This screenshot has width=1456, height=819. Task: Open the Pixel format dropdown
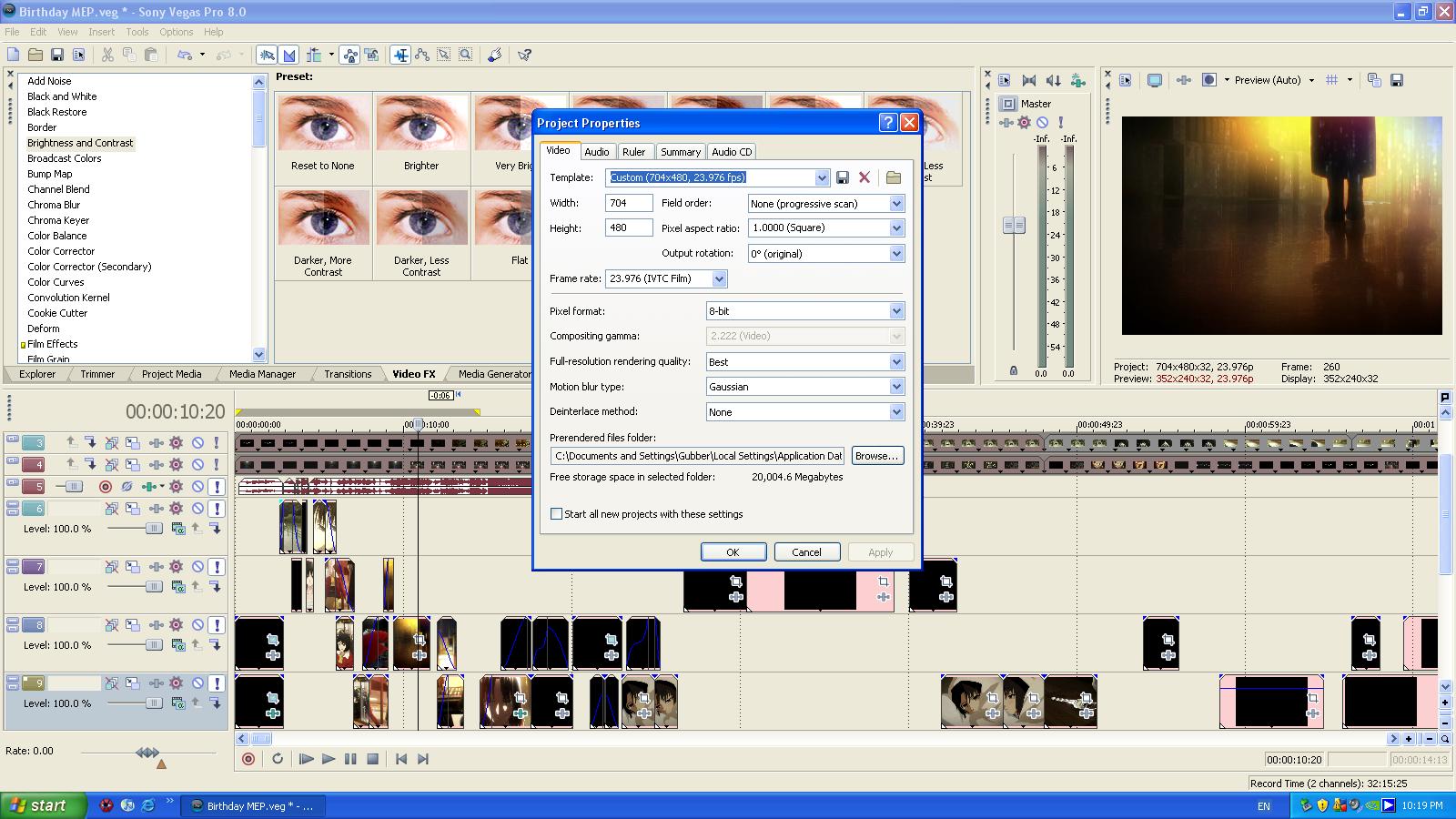coord(896,311)
